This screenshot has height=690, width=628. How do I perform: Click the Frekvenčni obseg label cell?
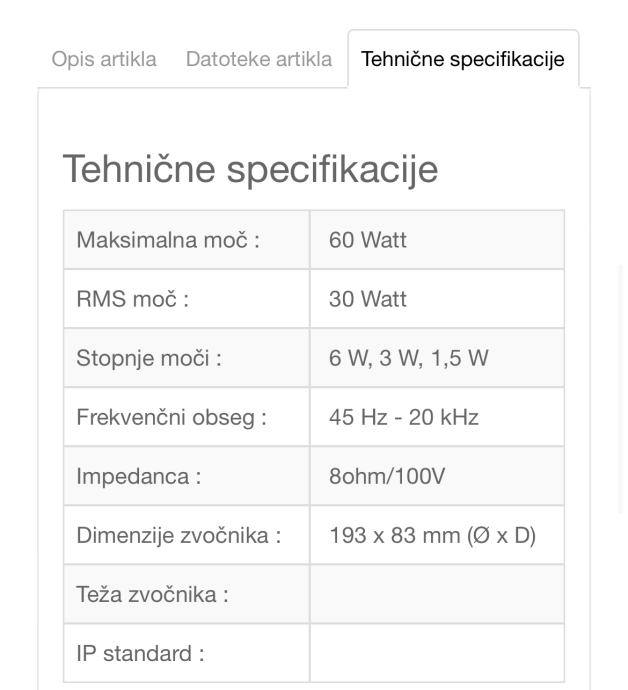(186, 417)
